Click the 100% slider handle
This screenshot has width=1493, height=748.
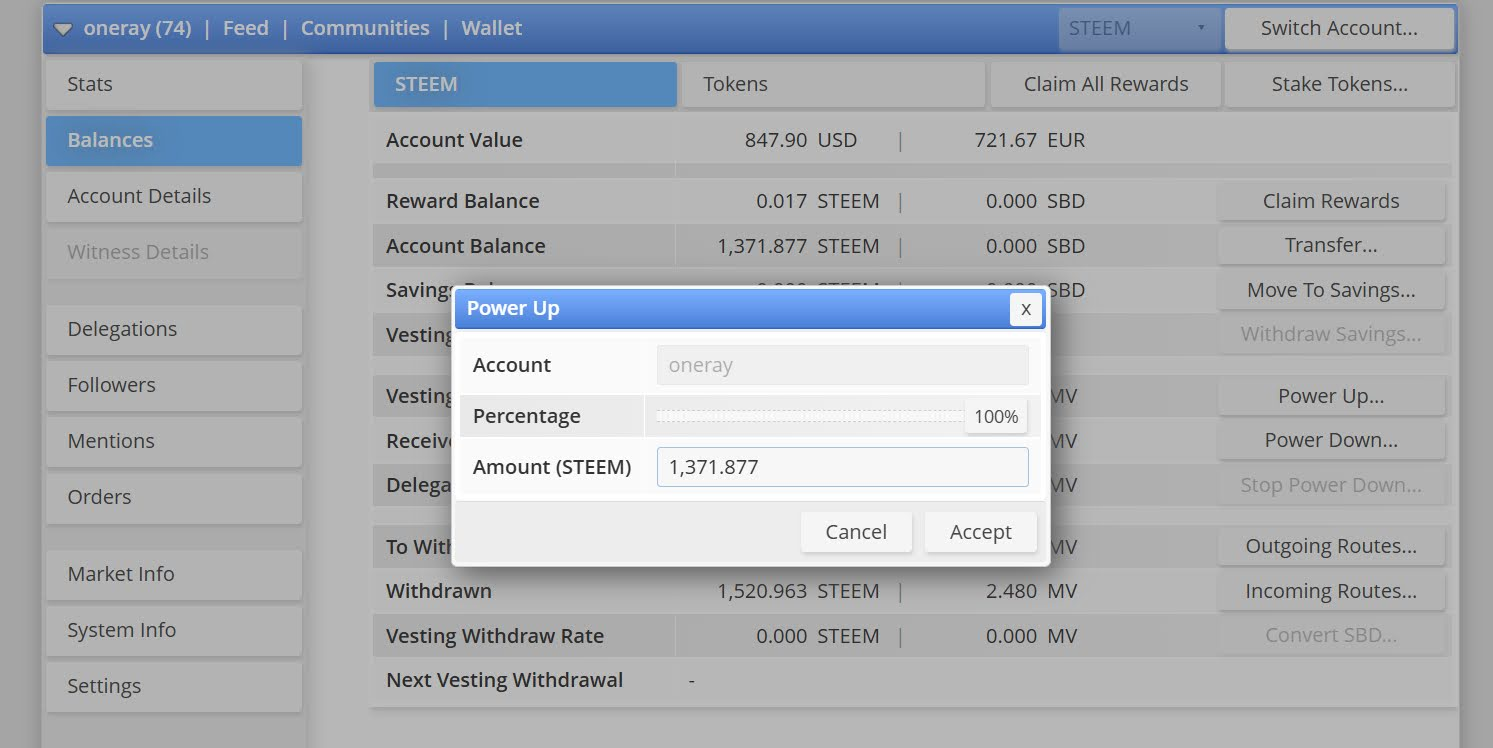996,416
